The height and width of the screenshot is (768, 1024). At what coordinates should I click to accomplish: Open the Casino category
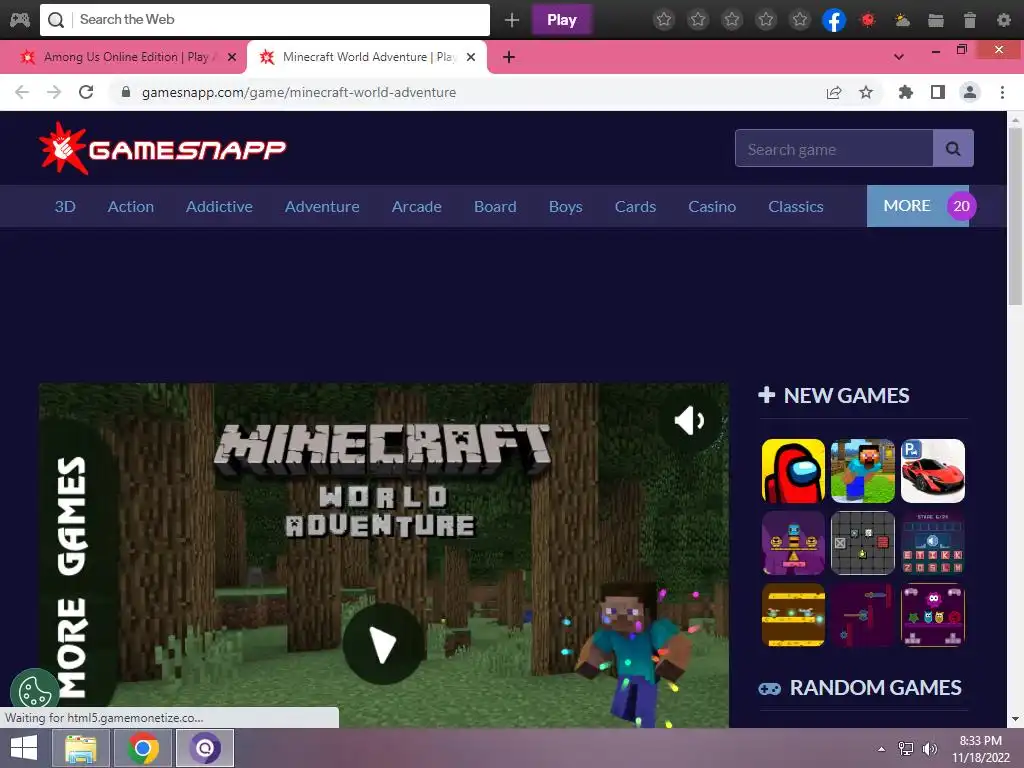712,206
